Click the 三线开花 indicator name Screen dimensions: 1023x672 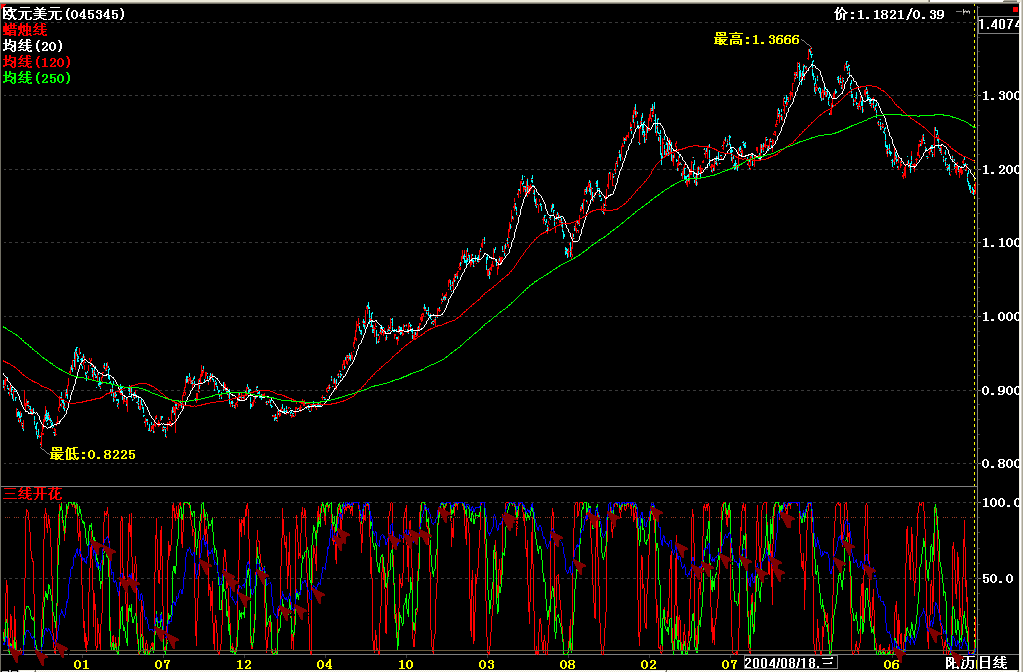coord(33,494)
